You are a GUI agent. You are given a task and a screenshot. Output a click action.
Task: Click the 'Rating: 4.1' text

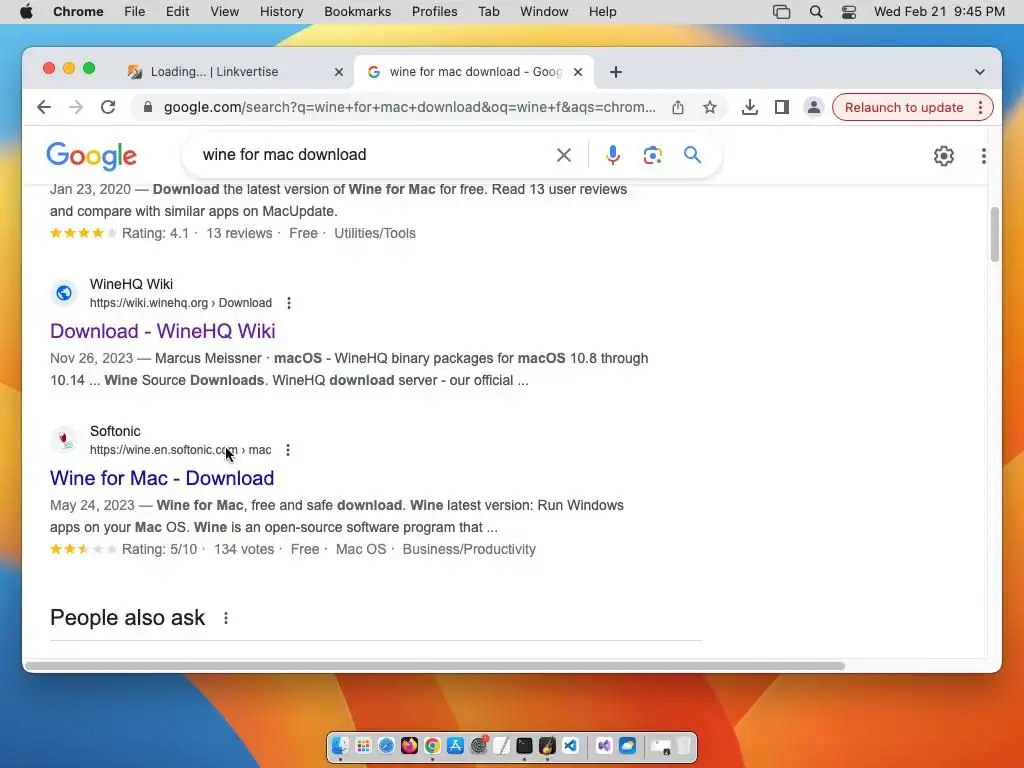click(x=155, y=233)
